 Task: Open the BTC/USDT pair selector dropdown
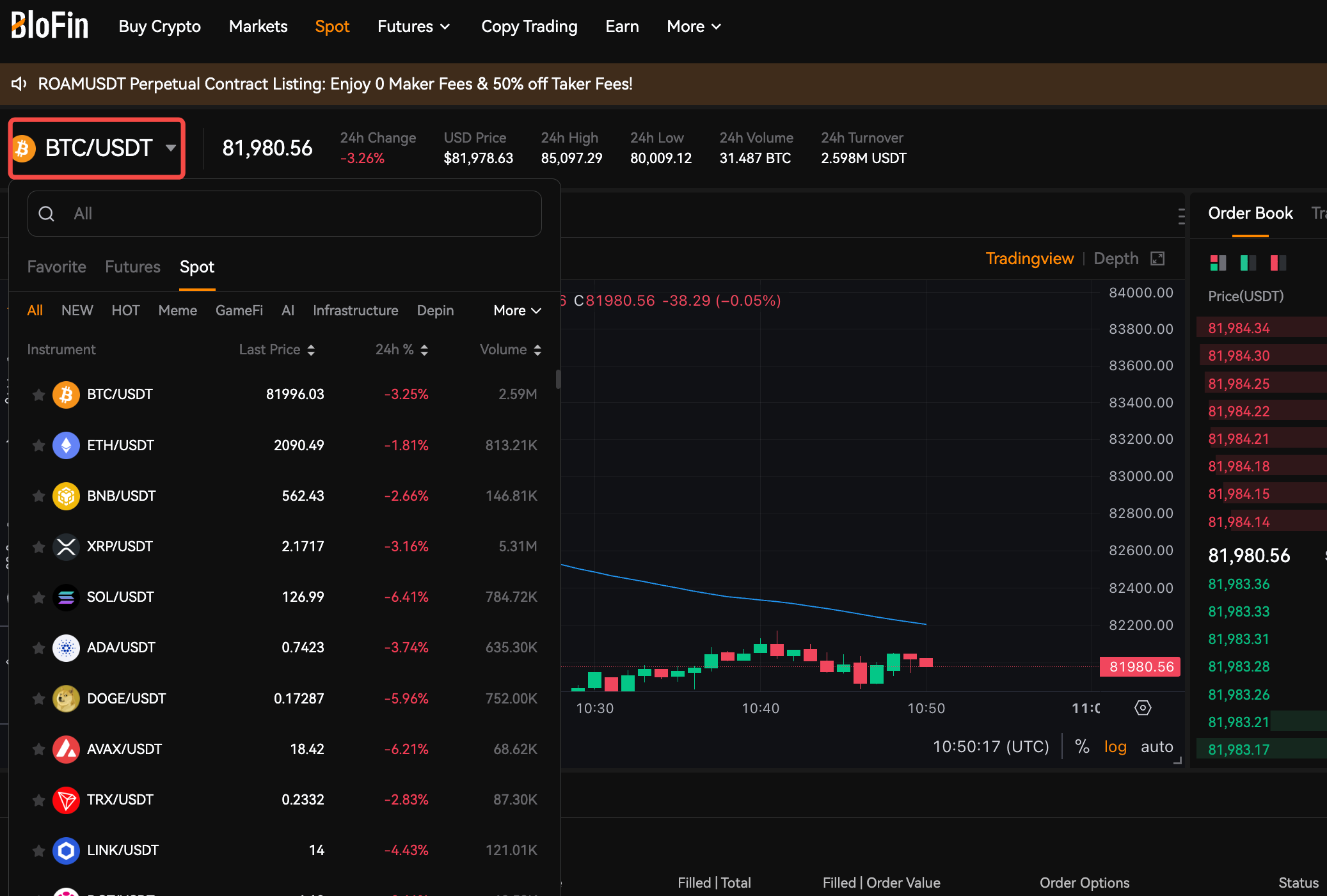97,148
